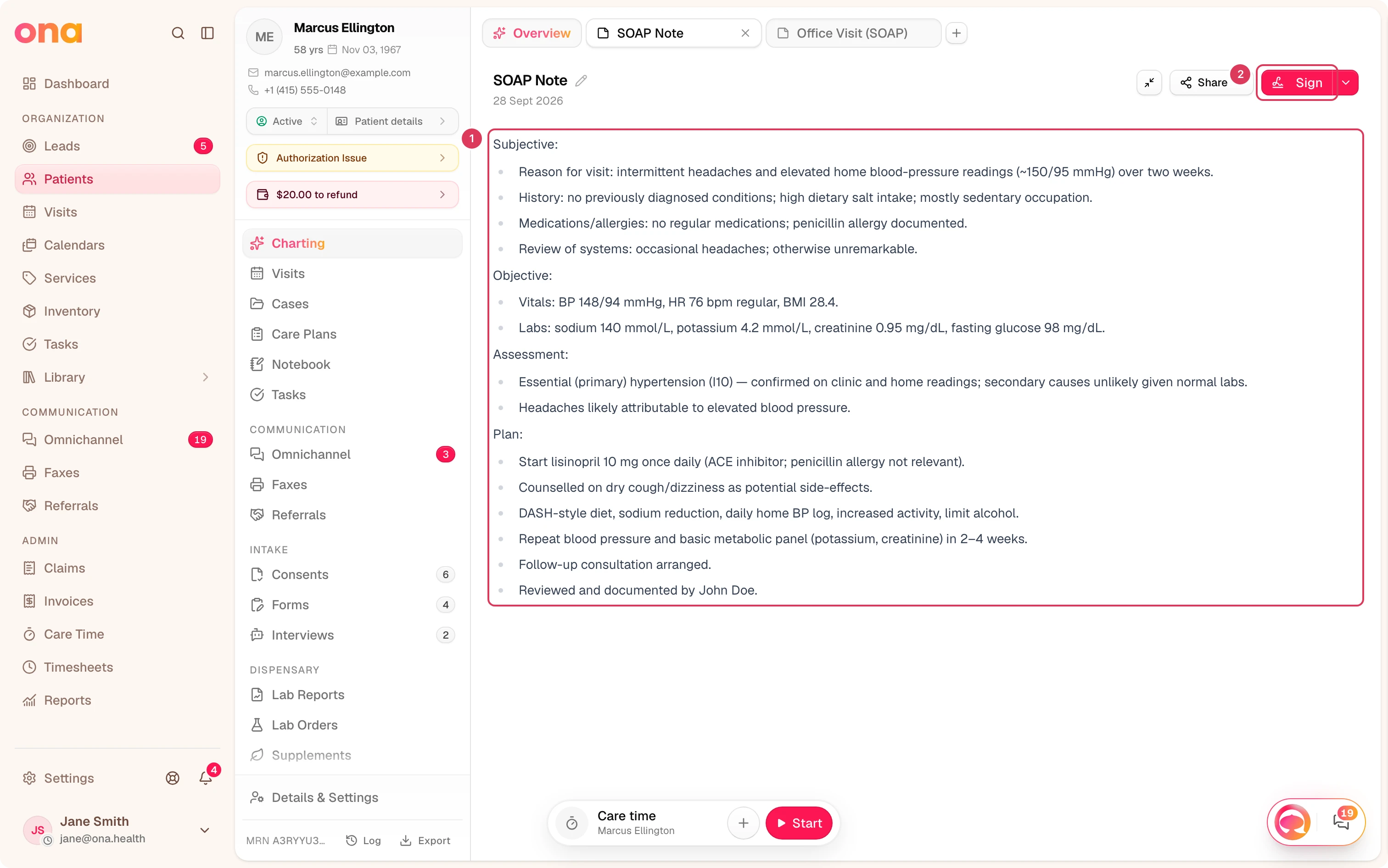
Task: Add care time with the plus button
Action: point(743,823)
